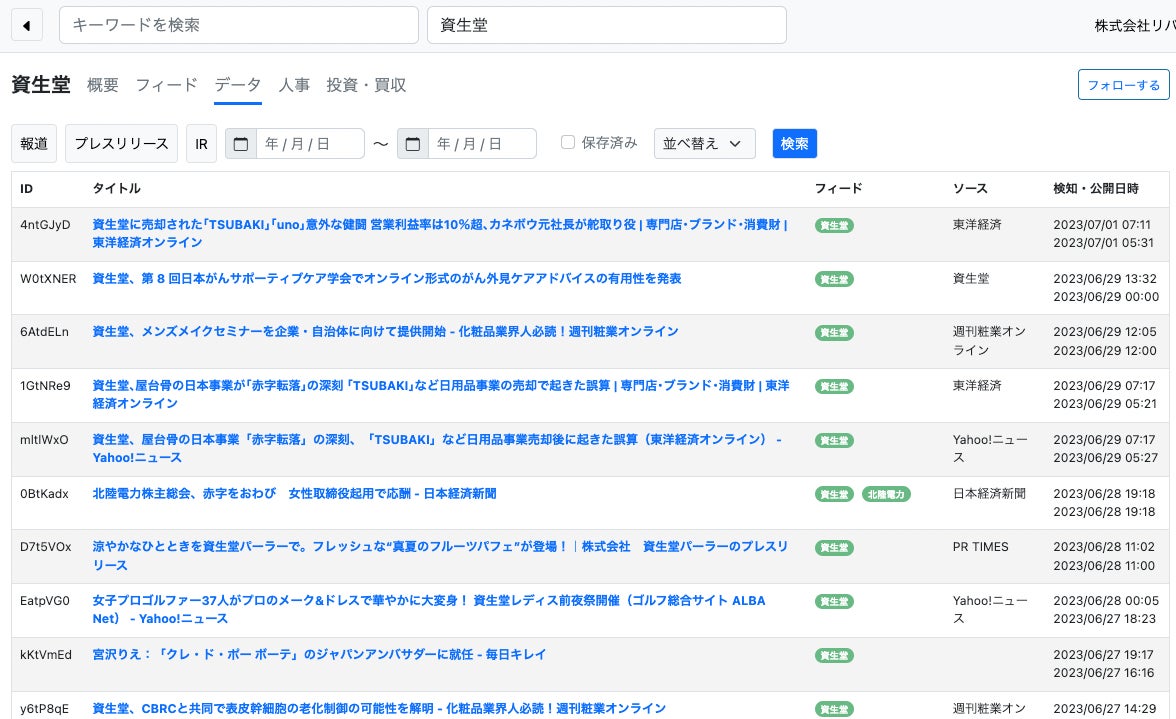Click 北陸電力 feed tag

(886, 495)
